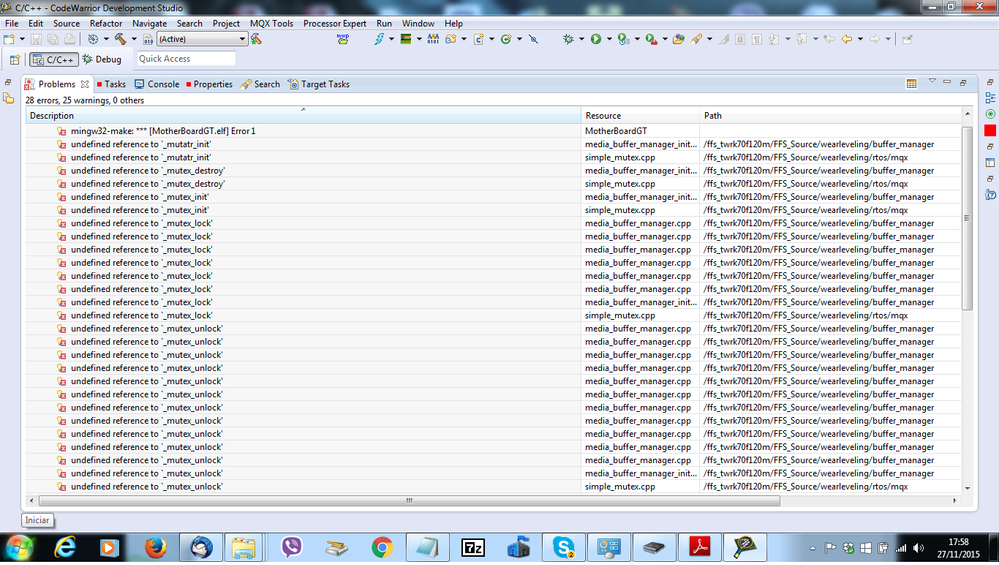Expand dropdown arrow next to Debug bug

click(x=581, y=39)
